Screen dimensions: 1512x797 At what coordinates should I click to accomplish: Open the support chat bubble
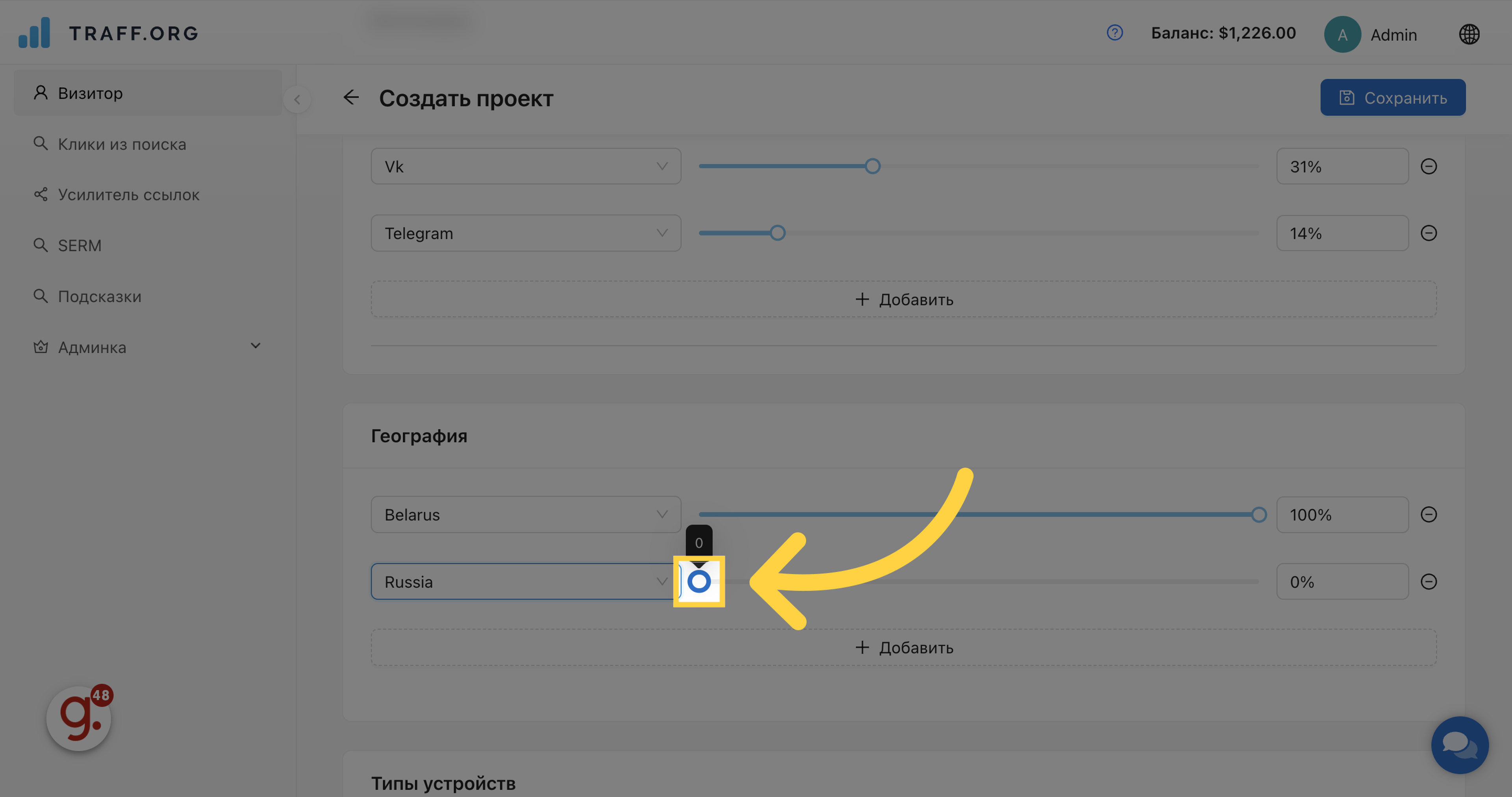(1459, 745)
